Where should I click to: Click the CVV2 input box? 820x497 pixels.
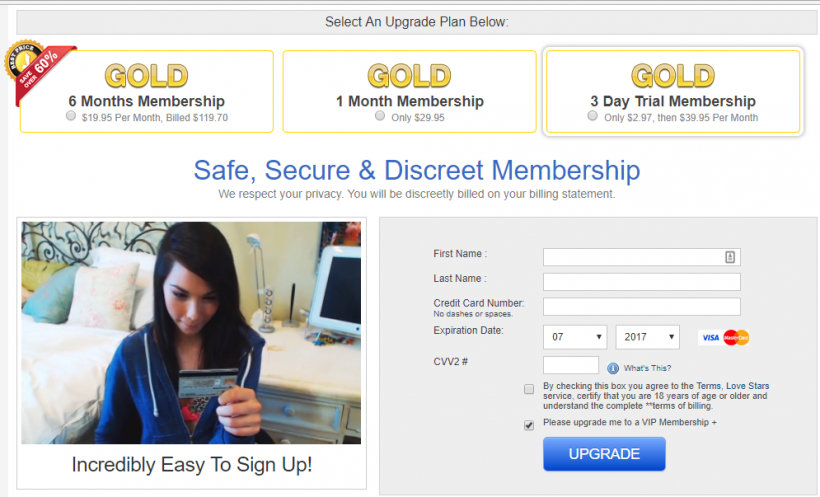[571, 365]
